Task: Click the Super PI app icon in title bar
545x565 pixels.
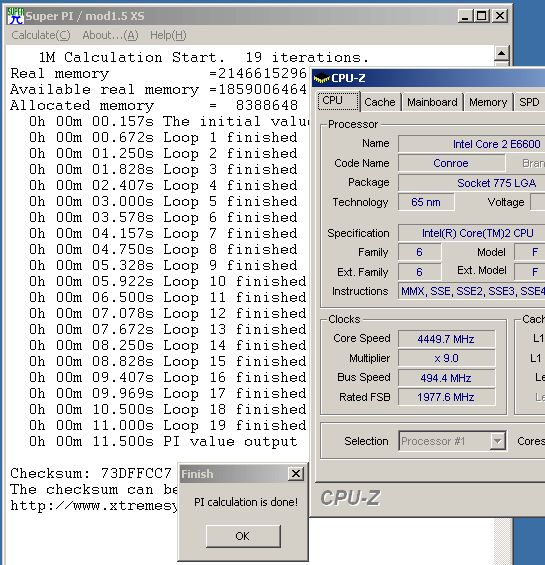Action: pos(15,16)
